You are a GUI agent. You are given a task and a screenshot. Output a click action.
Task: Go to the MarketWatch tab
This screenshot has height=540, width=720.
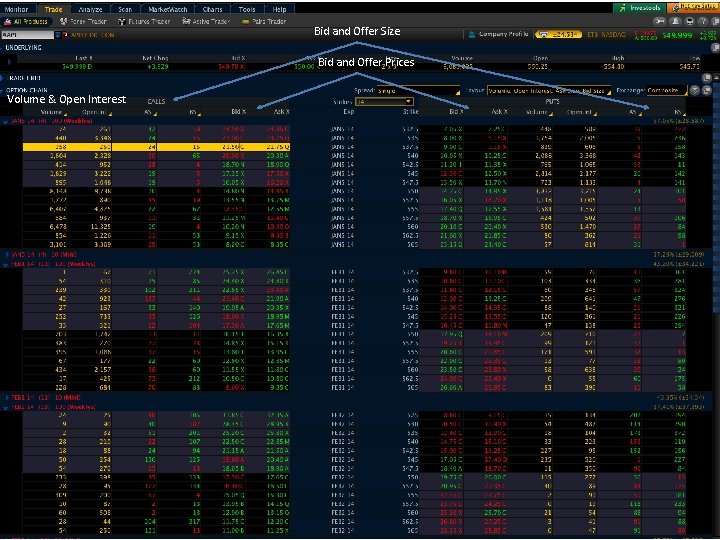point(168,9)
